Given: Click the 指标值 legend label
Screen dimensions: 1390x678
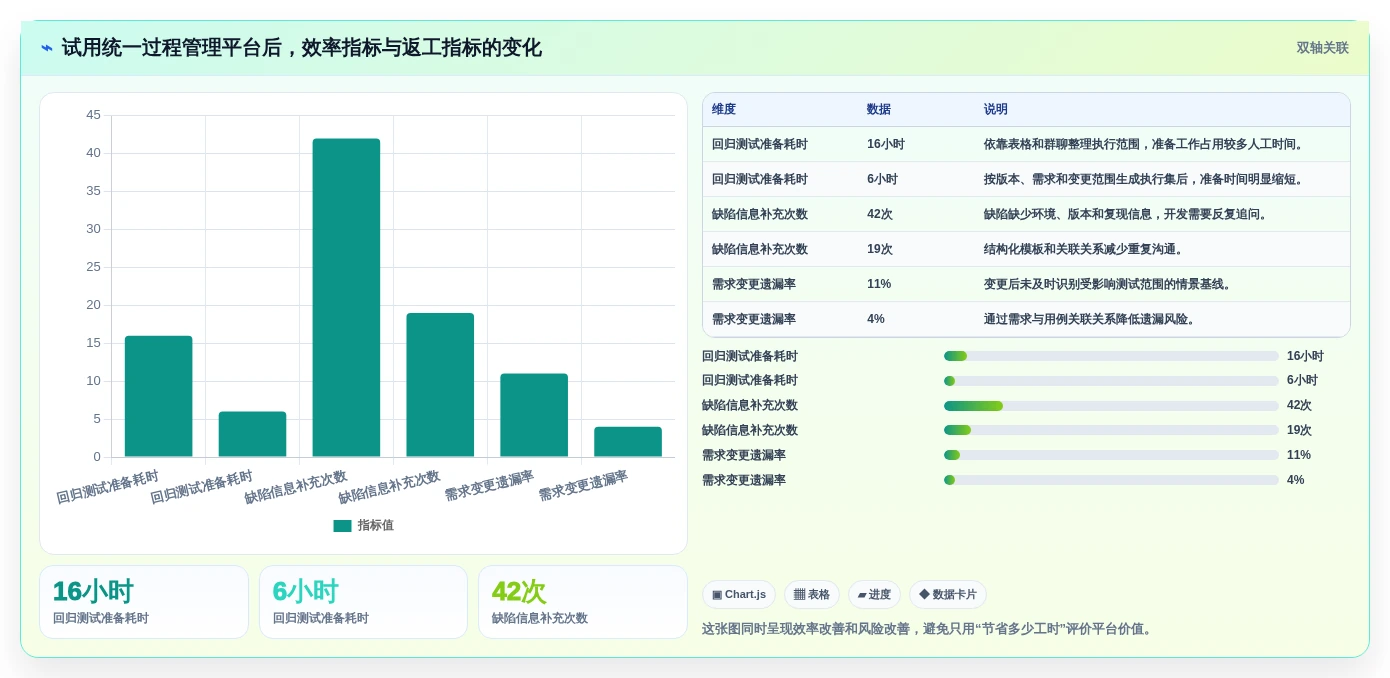Looking at the screenshot, I should (376, 526).
